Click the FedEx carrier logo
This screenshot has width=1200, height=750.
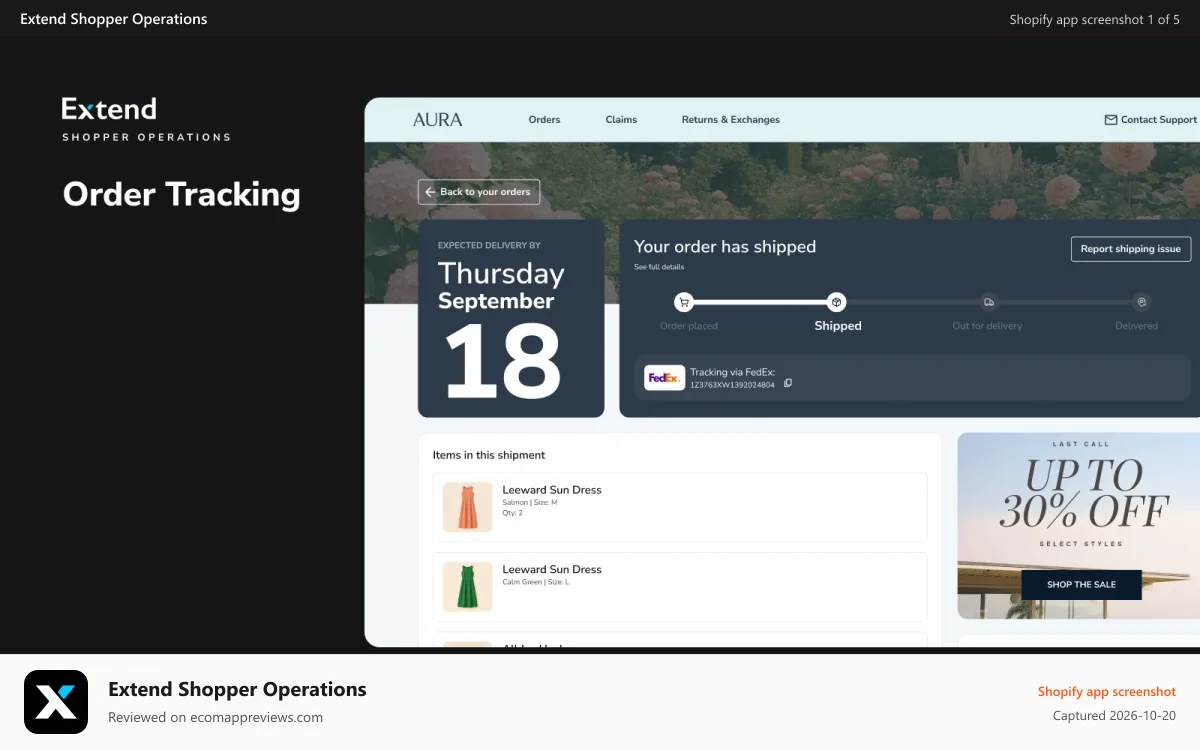click(664, 378)
